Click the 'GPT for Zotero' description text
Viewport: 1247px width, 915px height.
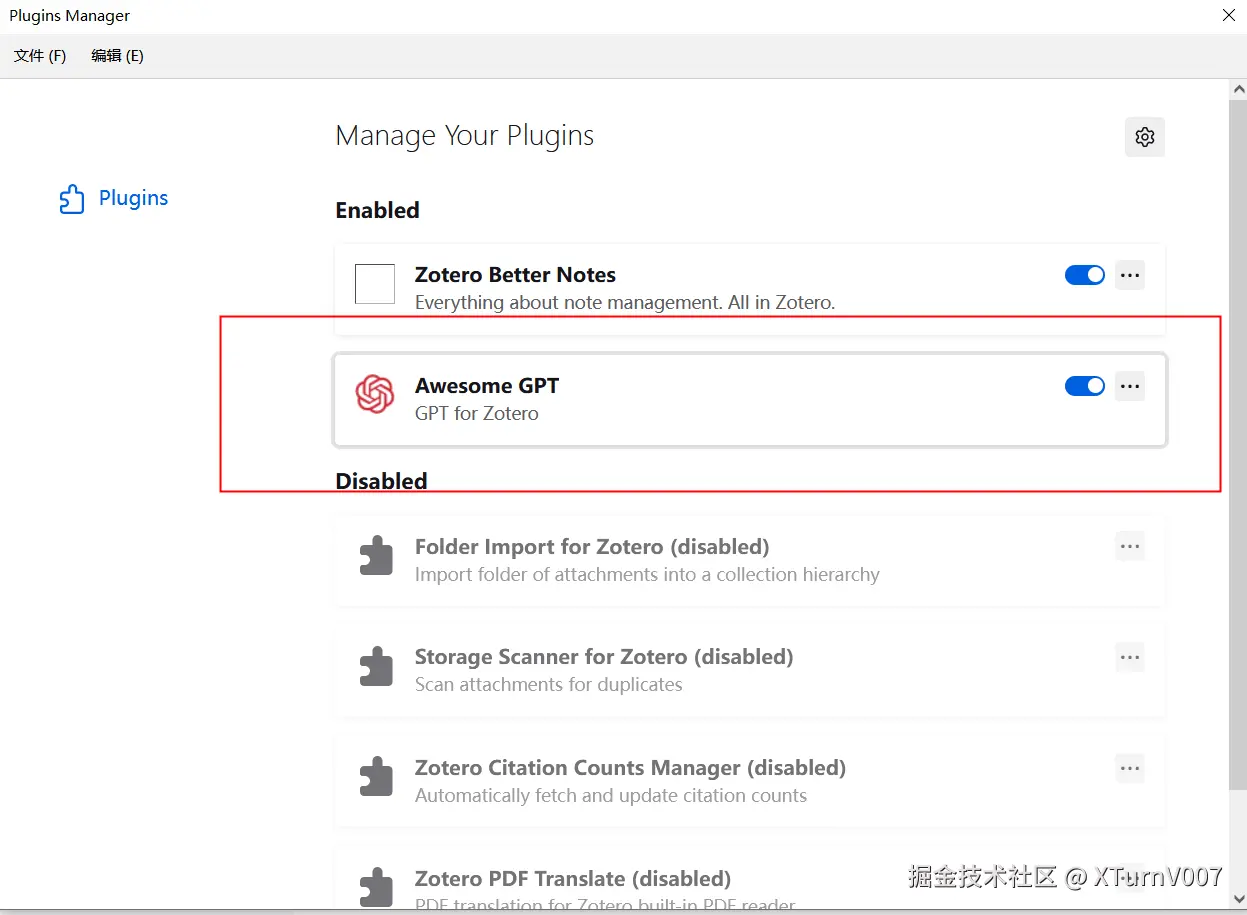click(x=477, y=413)
